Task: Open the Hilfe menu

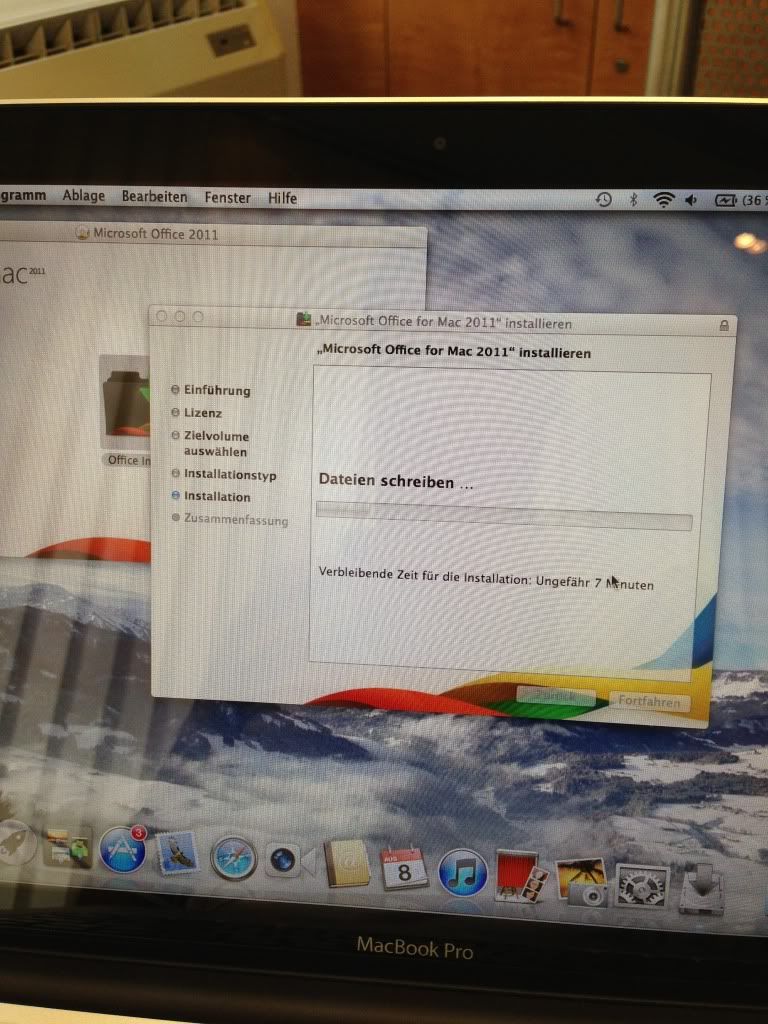Action: click(282, 198)
